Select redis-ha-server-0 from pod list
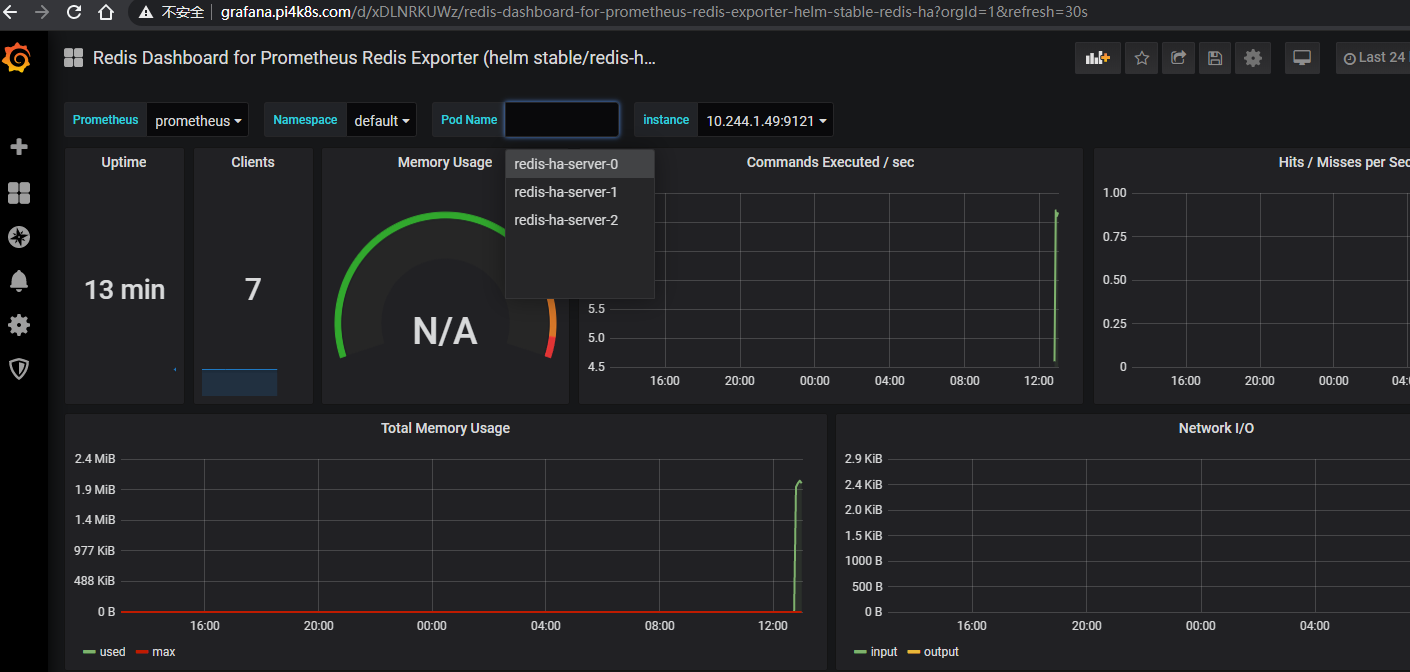The width and height of the screenshot is (1410, 672). [x=580, y=164]
